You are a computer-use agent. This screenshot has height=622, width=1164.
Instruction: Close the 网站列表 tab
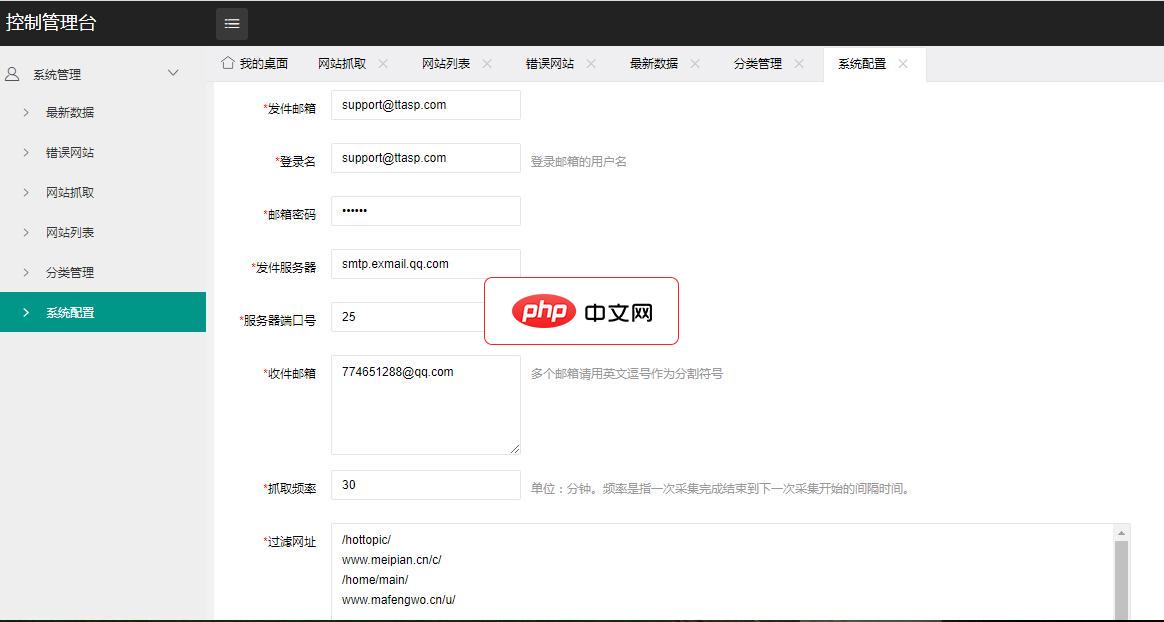click(487, 64)
